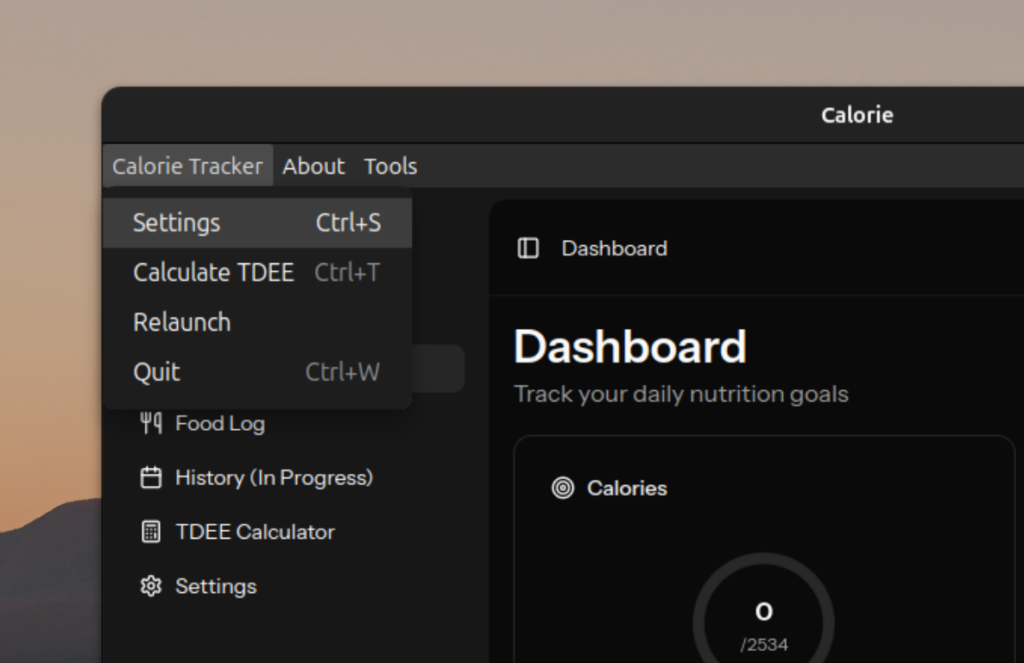Click the Calories target icon
1024x663 pixels.
(x=563, y=488)
